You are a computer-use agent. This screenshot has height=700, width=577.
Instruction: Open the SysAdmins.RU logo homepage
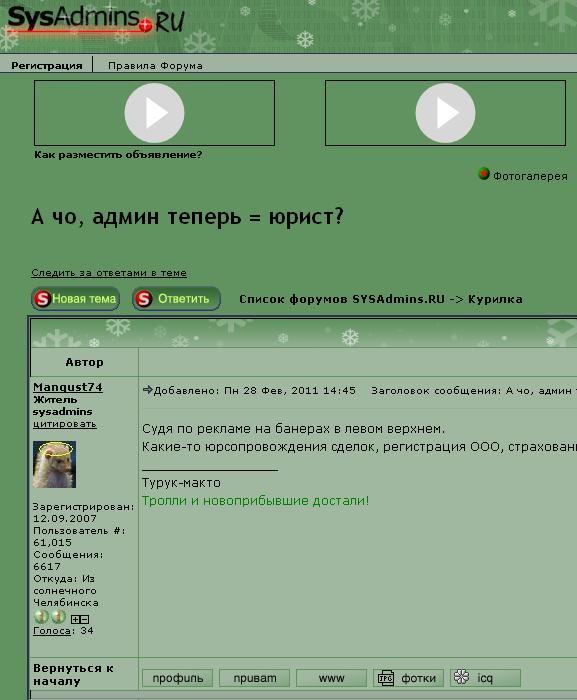point(96,20)
